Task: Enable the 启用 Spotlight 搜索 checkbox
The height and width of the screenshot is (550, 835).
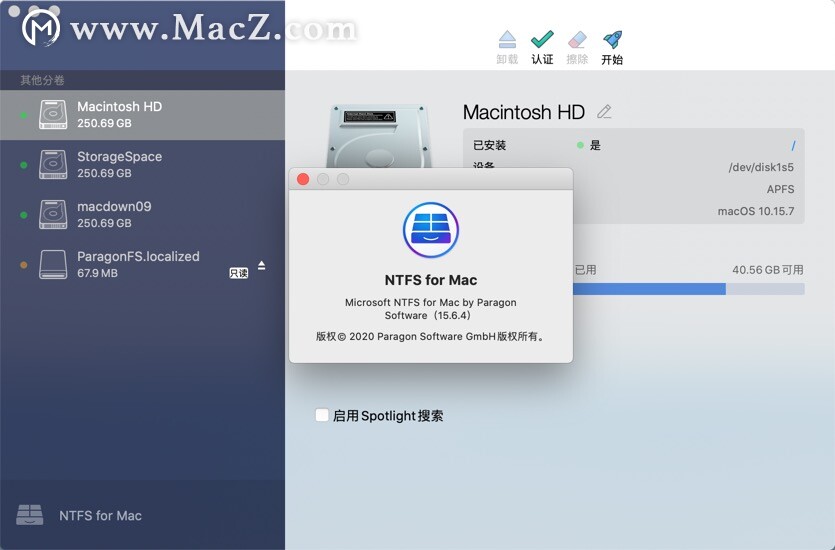Action: coord(322,415)
